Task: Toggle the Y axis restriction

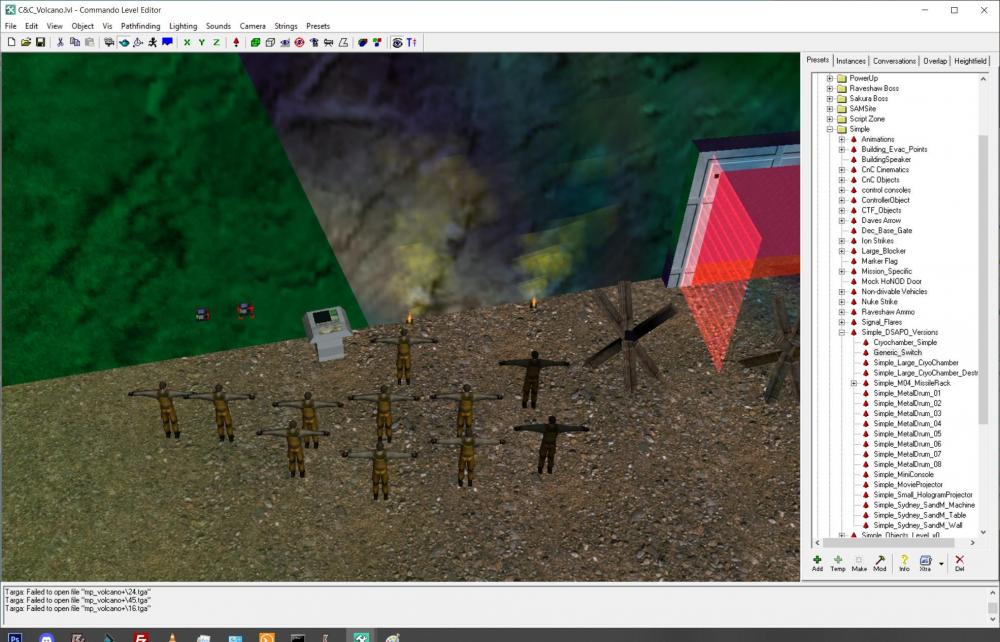Action: pos(201,42)
